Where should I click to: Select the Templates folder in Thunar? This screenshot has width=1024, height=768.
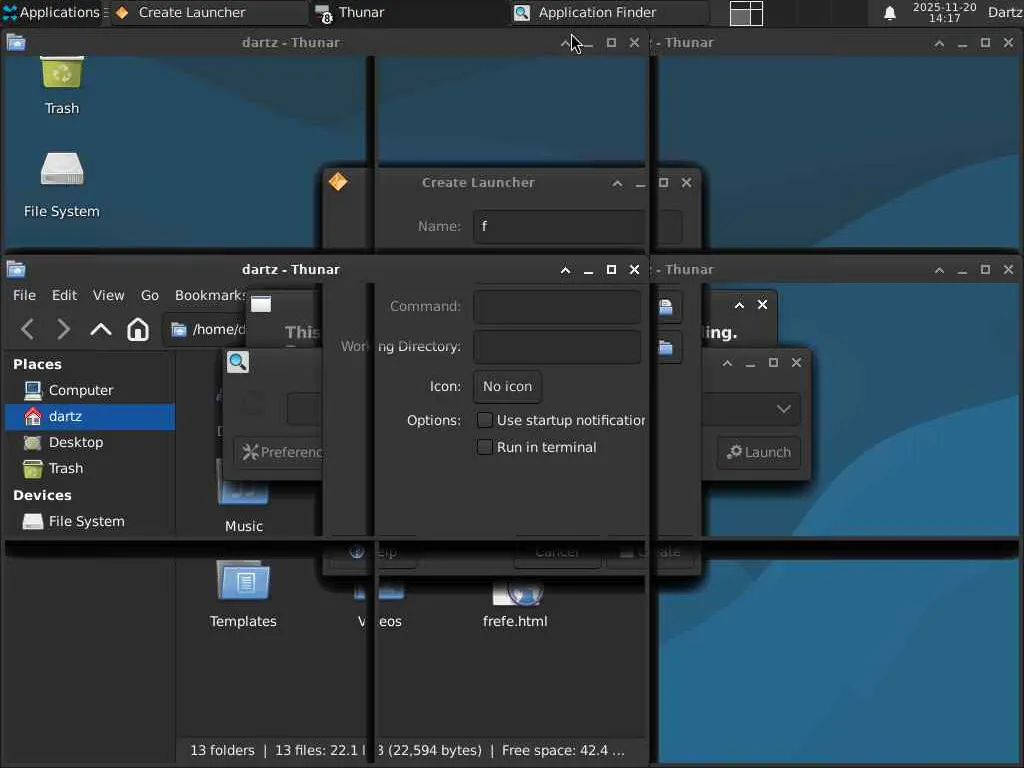tap(243, 594)
